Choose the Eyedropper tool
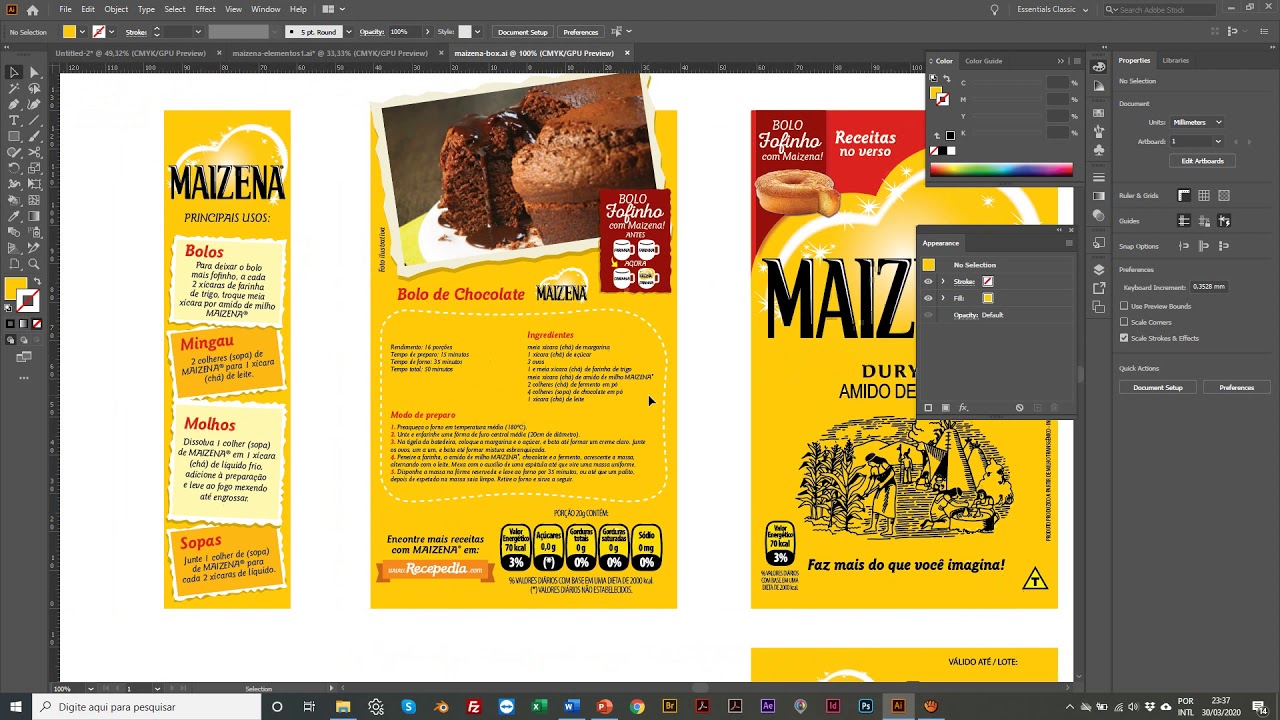This screenshot has height=720, width=1280. (14, 216)
